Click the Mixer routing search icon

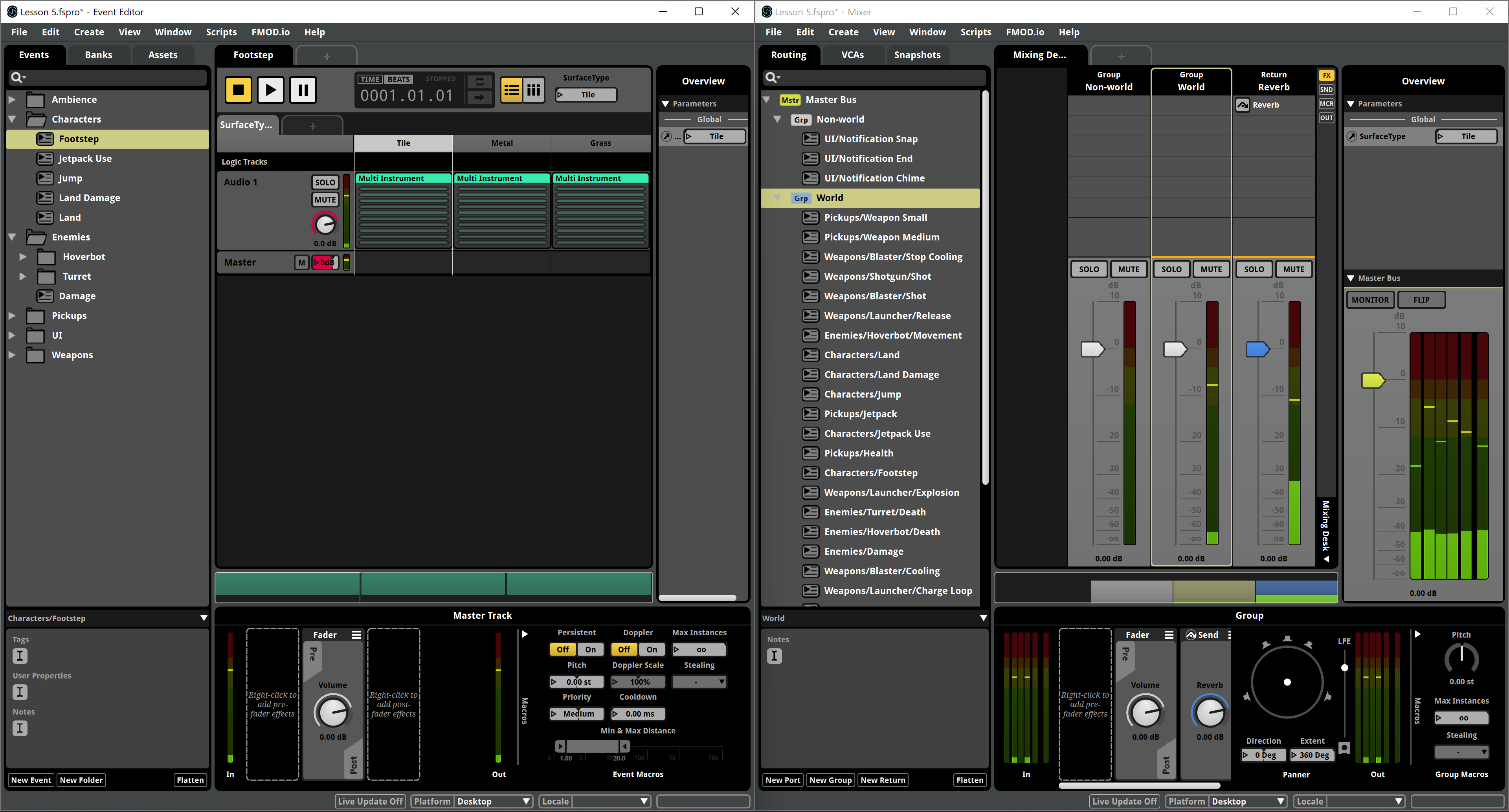tap(772, 77)
